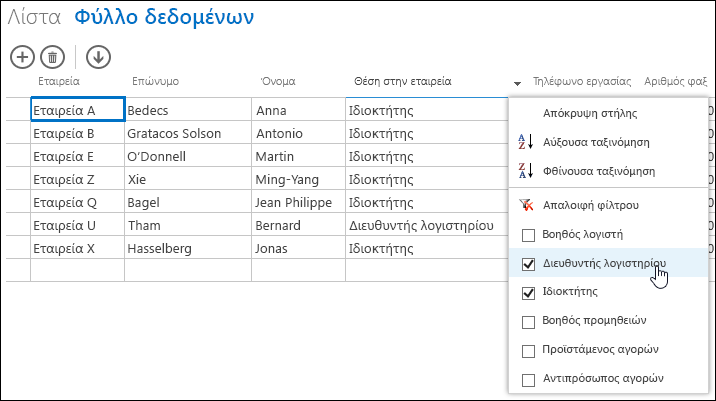The height and width of the screenshot is (401, 716).
Task: Open the Φύλλο δεδομένων view tab
Action: (164, 17)
